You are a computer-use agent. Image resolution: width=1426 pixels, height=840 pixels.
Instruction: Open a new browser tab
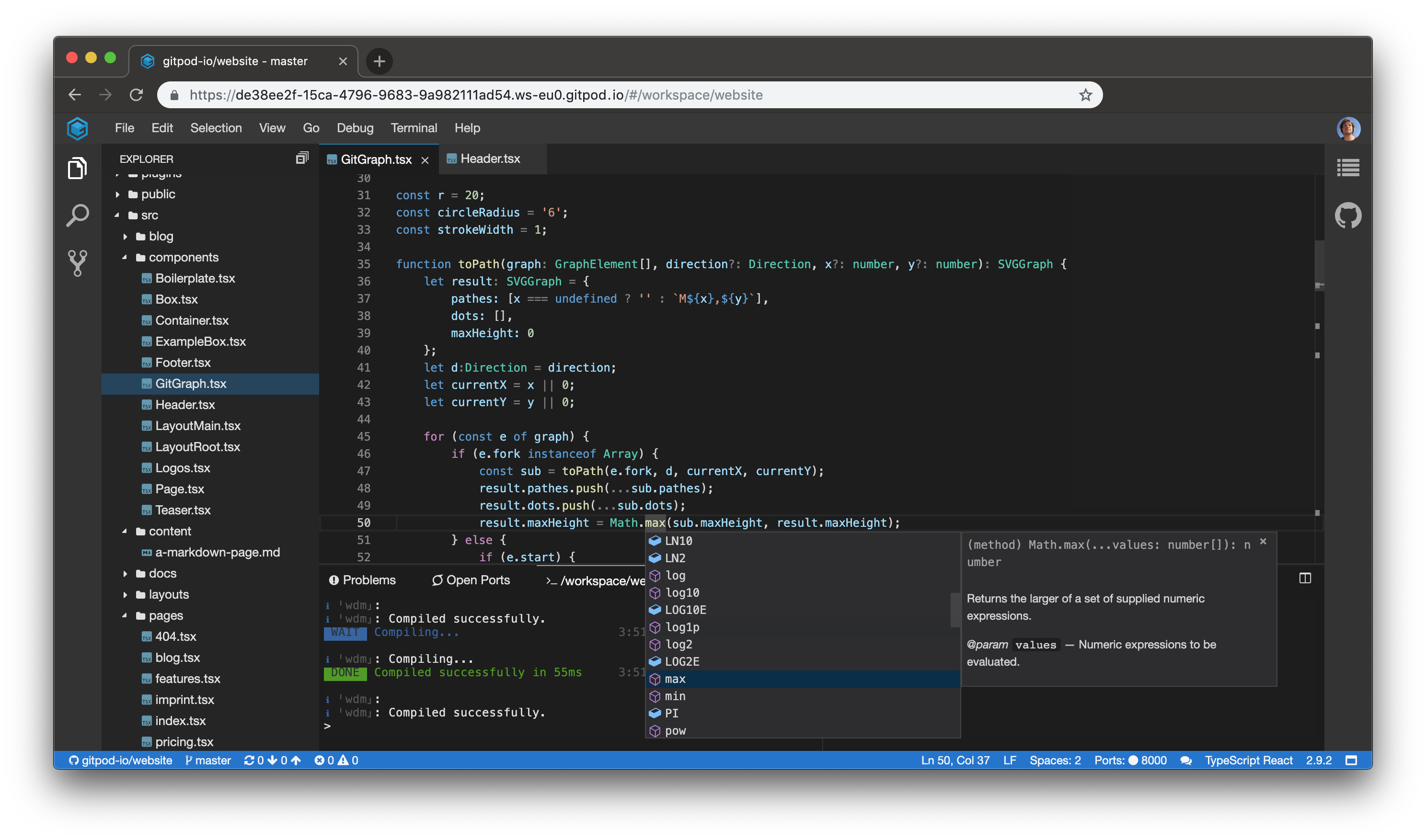pyautogui.click(x=379, y=61)
